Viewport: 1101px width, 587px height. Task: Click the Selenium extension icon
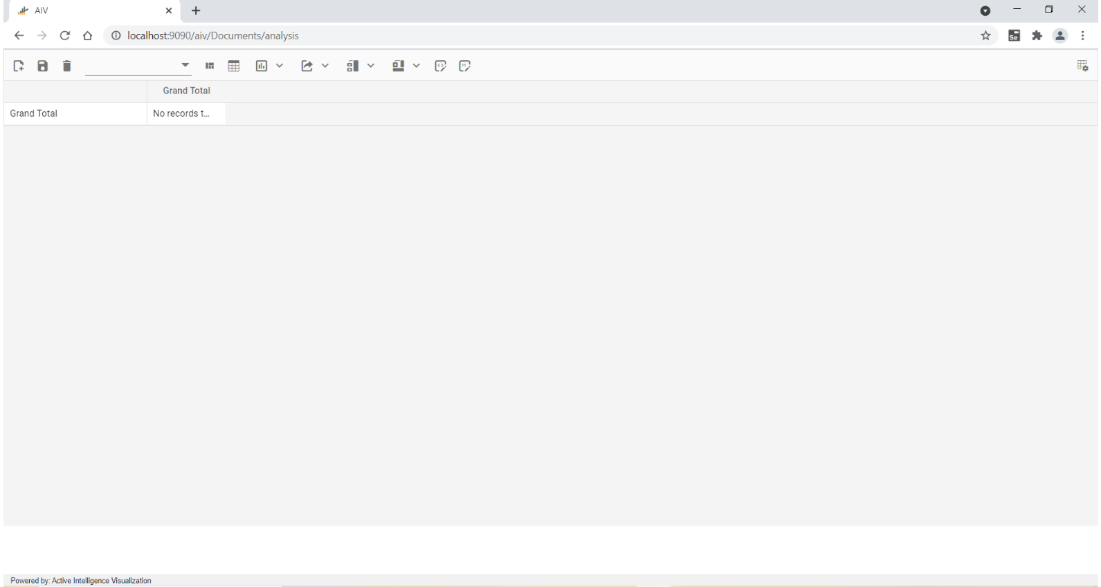[x=1014, y=36]
